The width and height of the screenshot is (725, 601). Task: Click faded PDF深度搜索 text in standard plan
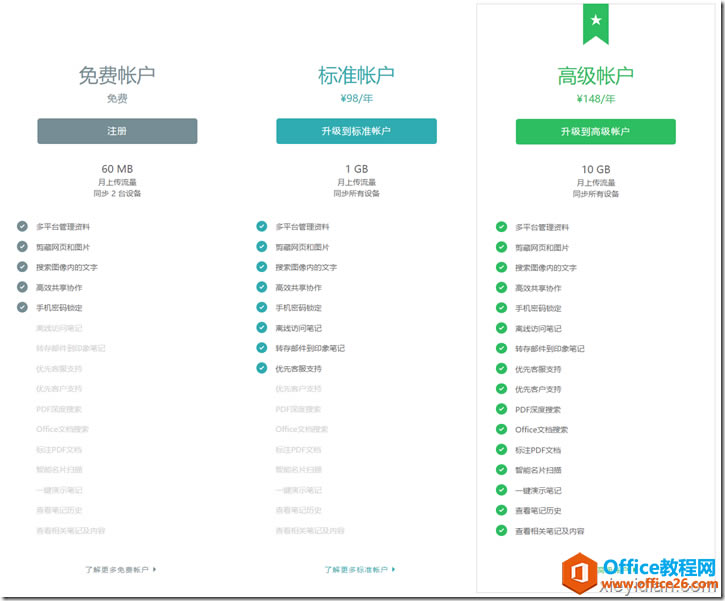[298, 409]
